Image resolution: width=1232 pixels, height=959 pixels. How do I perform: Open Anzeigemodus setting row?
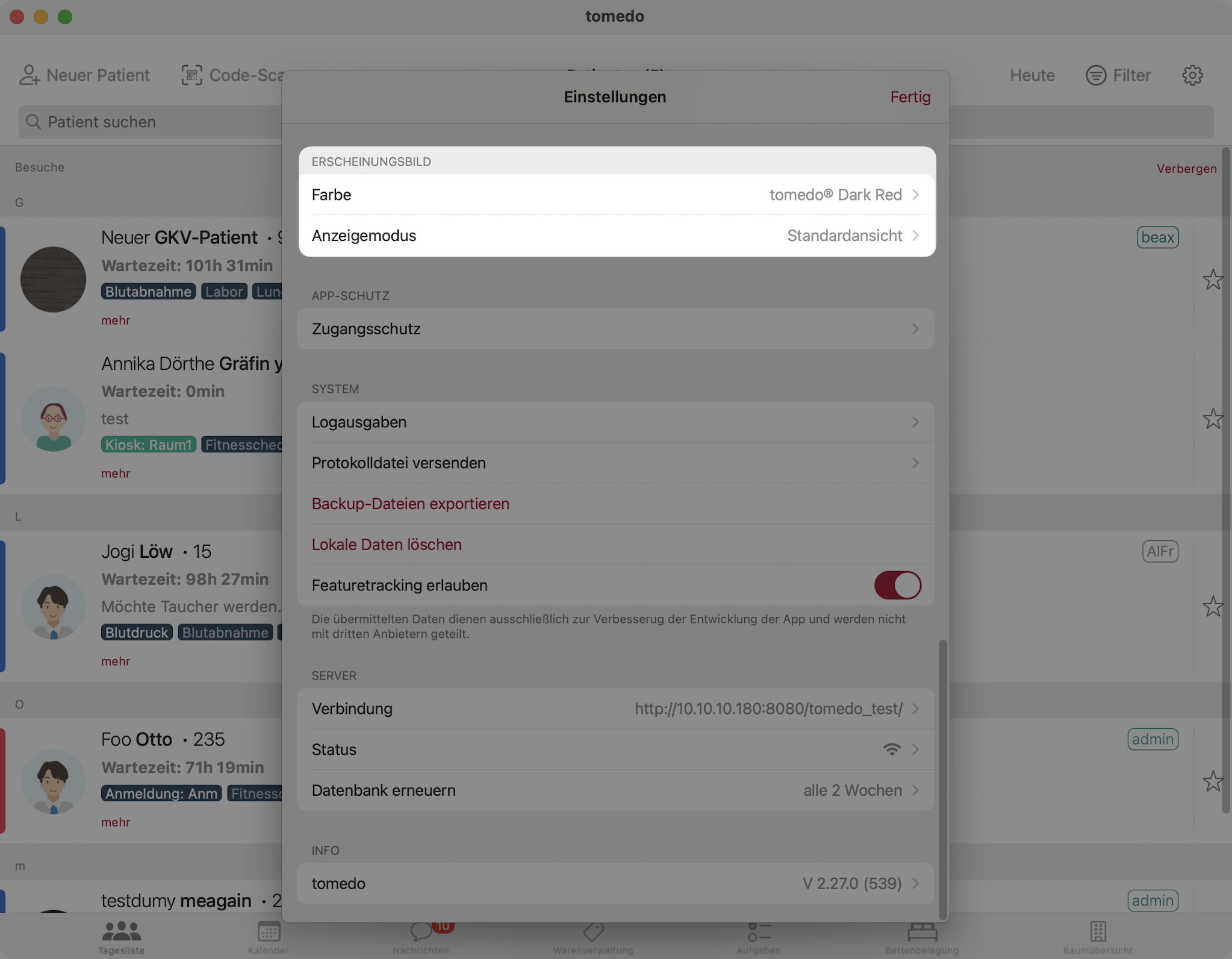615,236
